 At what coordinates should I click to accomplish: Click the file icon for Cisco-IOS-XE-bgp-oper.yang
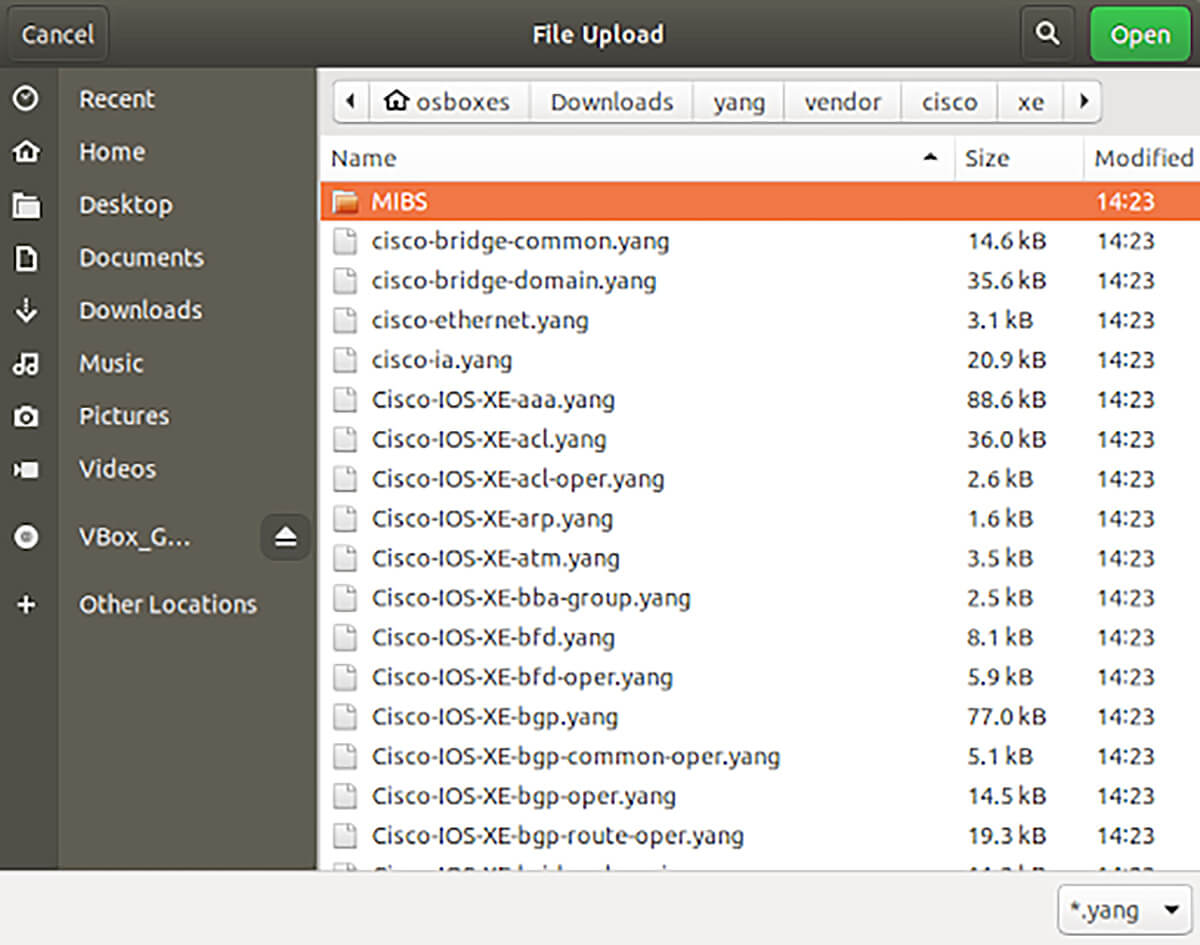coord(345,796)
